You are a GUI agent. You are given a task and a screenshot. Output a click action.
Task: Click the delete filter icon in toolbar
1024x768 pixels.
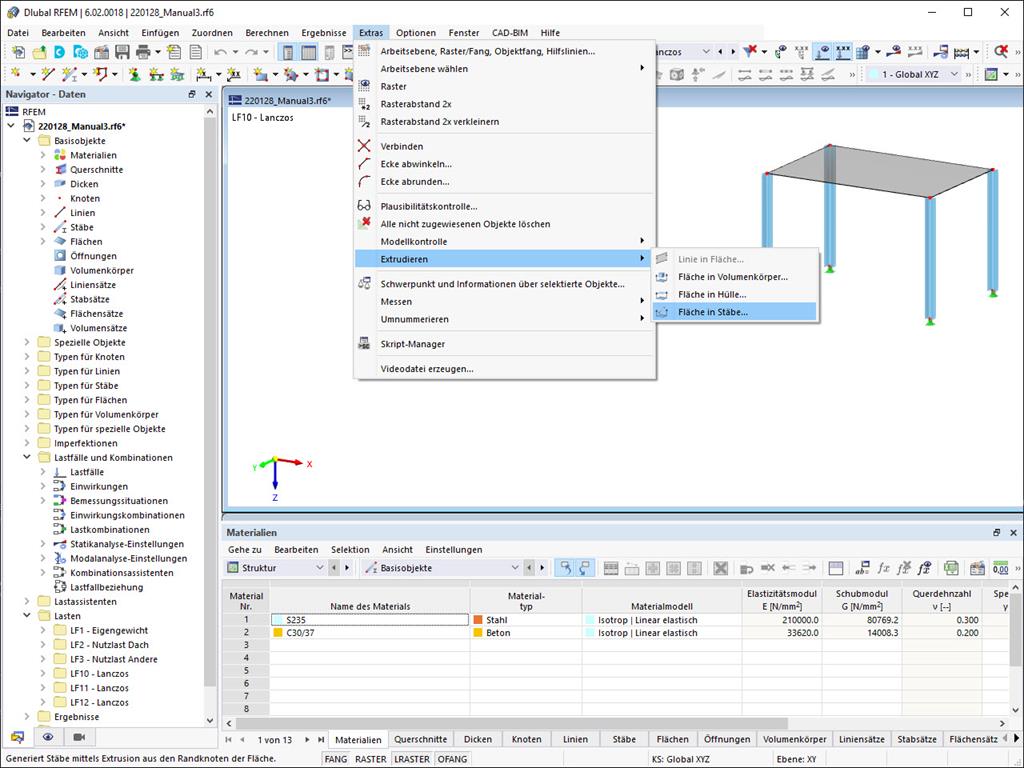click(x=750, y=52)
